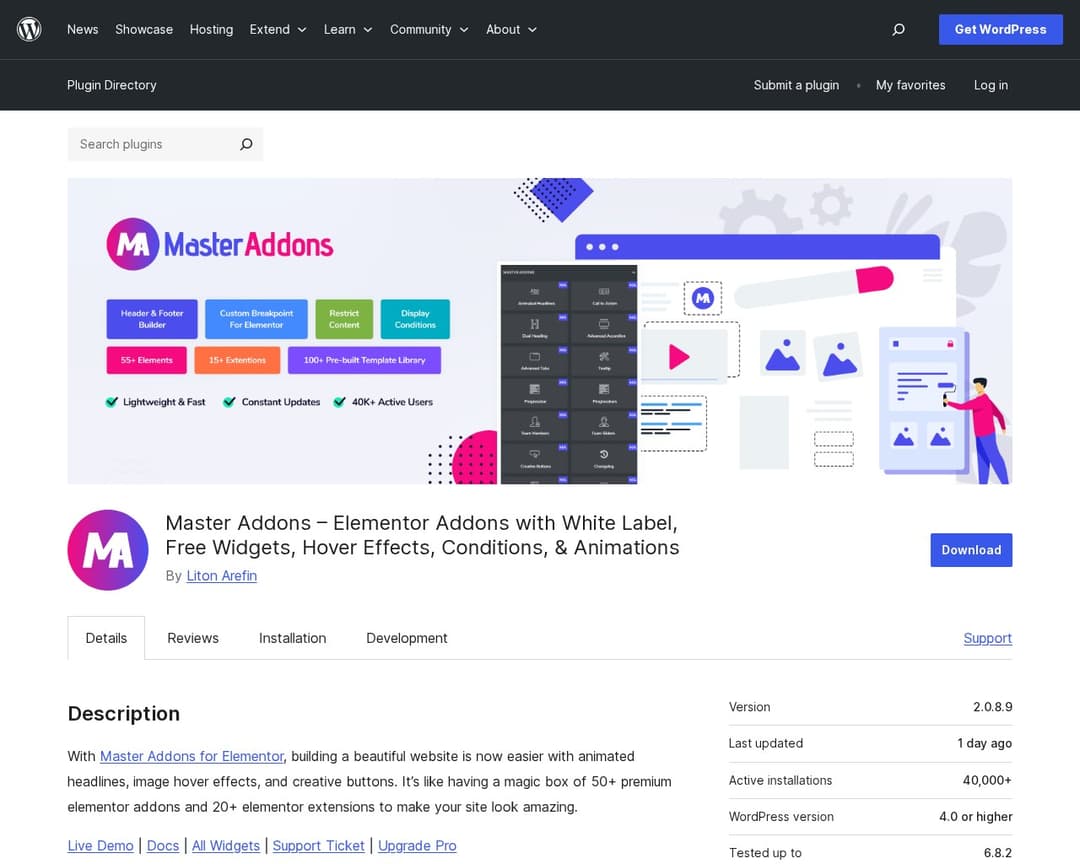
Task: Expand the About dropdown menu
Action: pos(511,30)
